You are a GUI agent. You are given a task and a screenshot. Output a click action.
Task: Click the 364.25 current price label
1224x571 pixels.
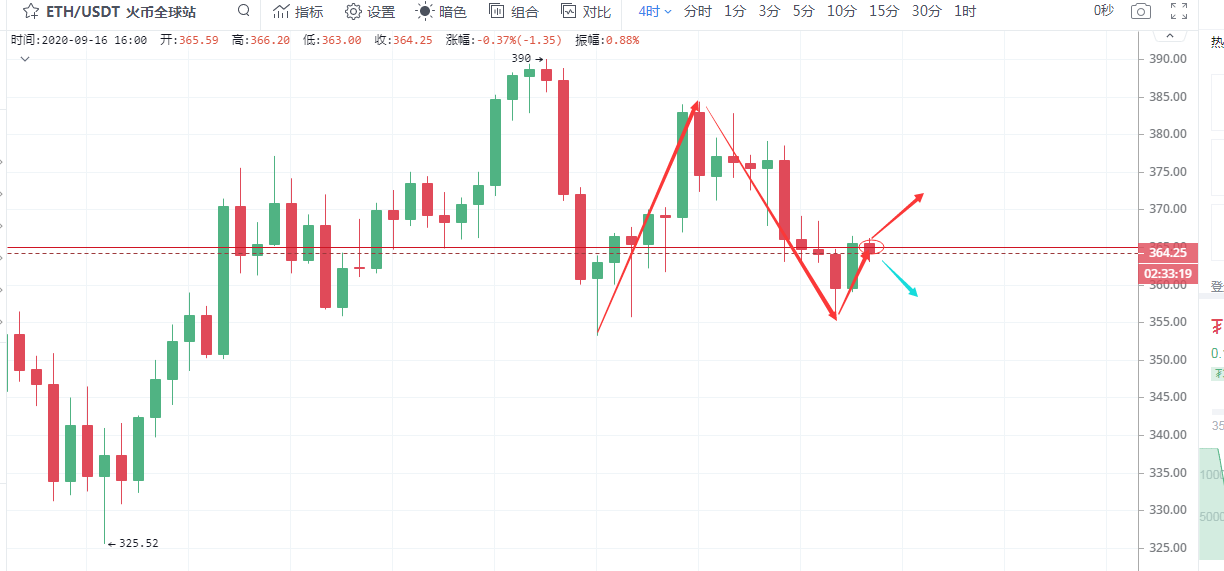coord(1168,253)
